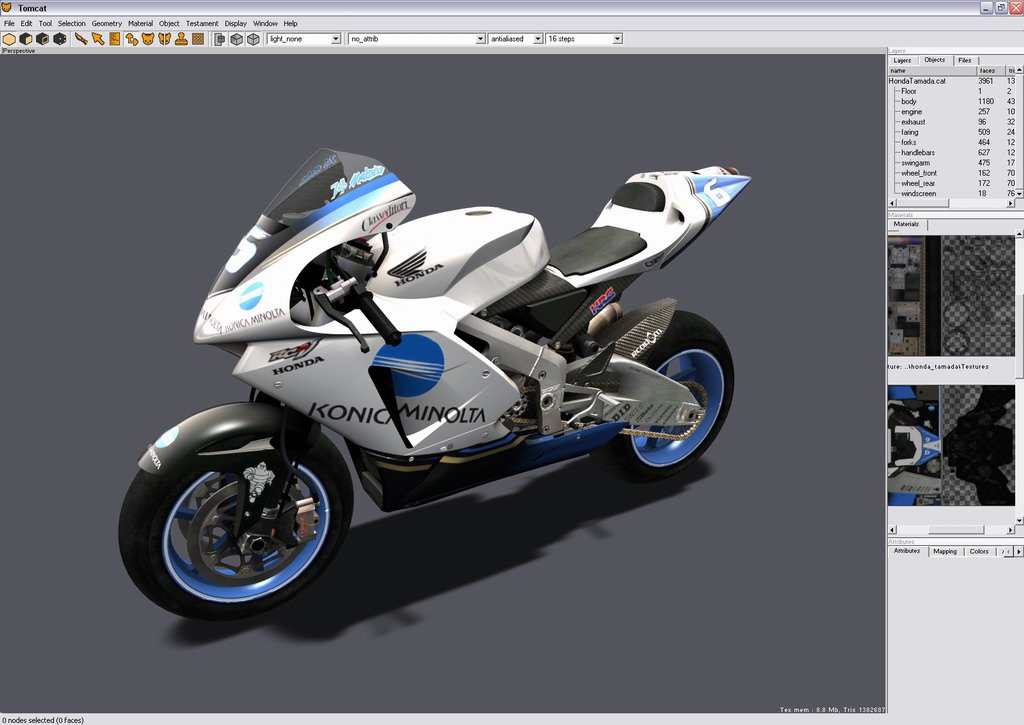Image resolution: width=1024 pixels, height=725 pixels.
Task: Select the orange arrow pointer tool
Action: 98,39
